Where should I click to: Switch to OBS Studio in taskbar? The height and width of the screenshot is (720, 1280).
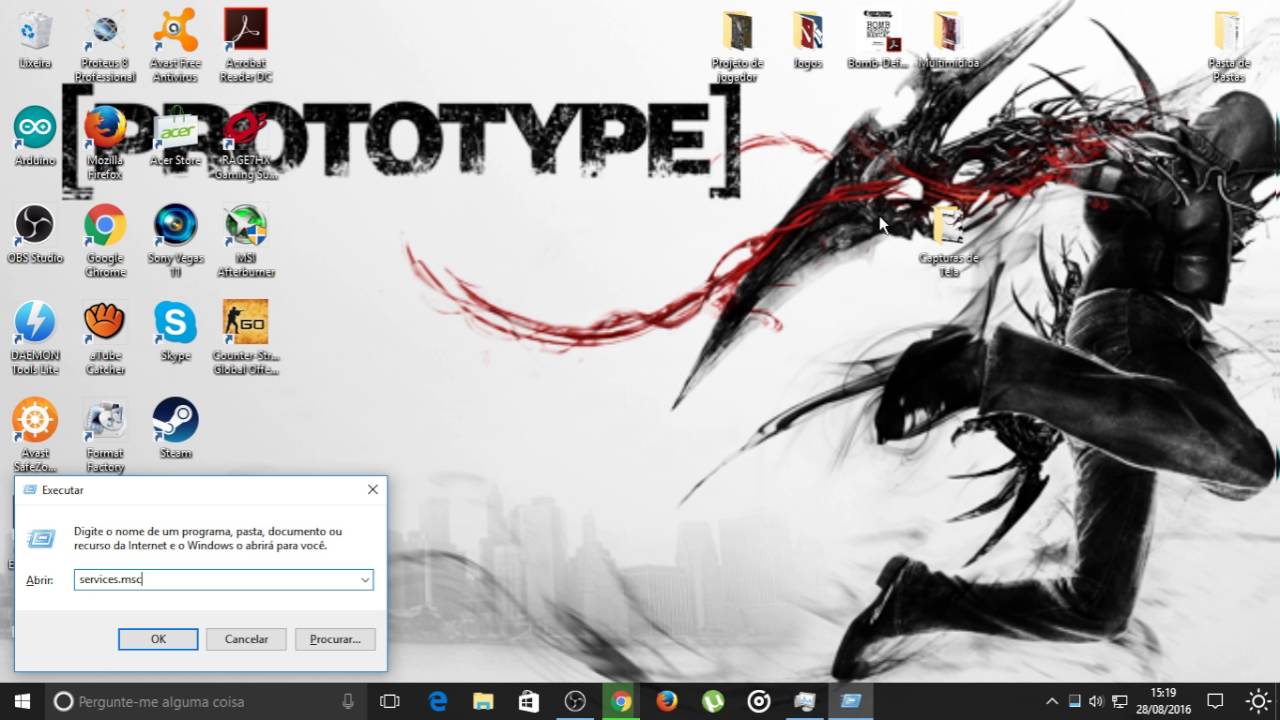tap(575, 701)
